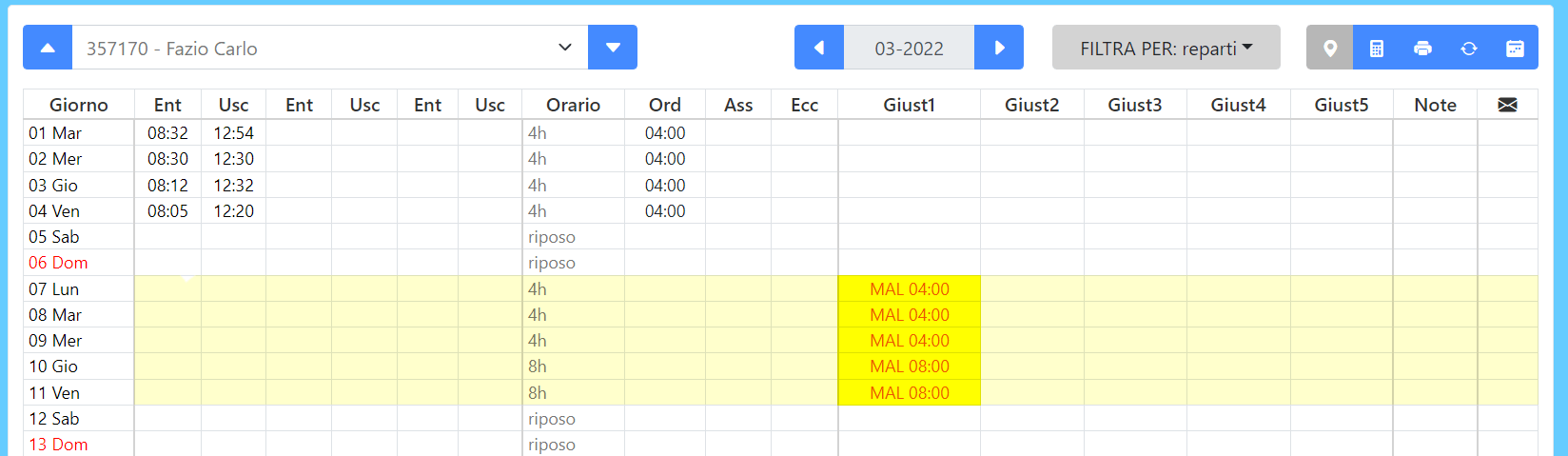Click the 02 Mer day row

[780, 159]
